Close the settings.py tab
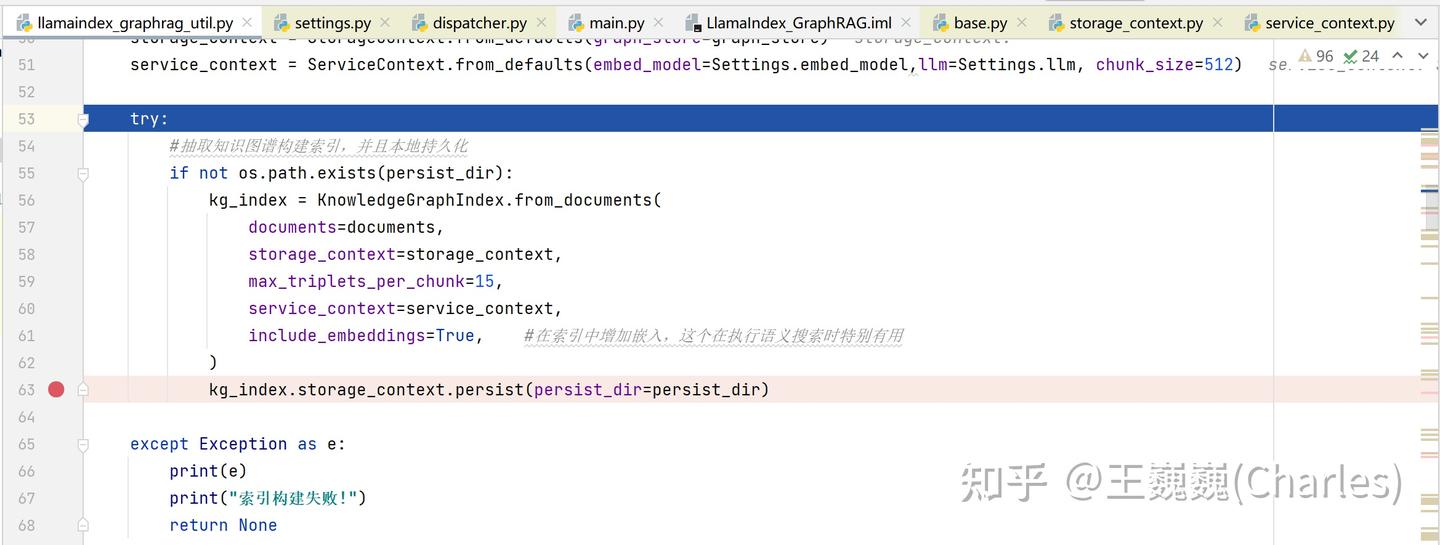The image size is (1440, 545). point(387,22)
